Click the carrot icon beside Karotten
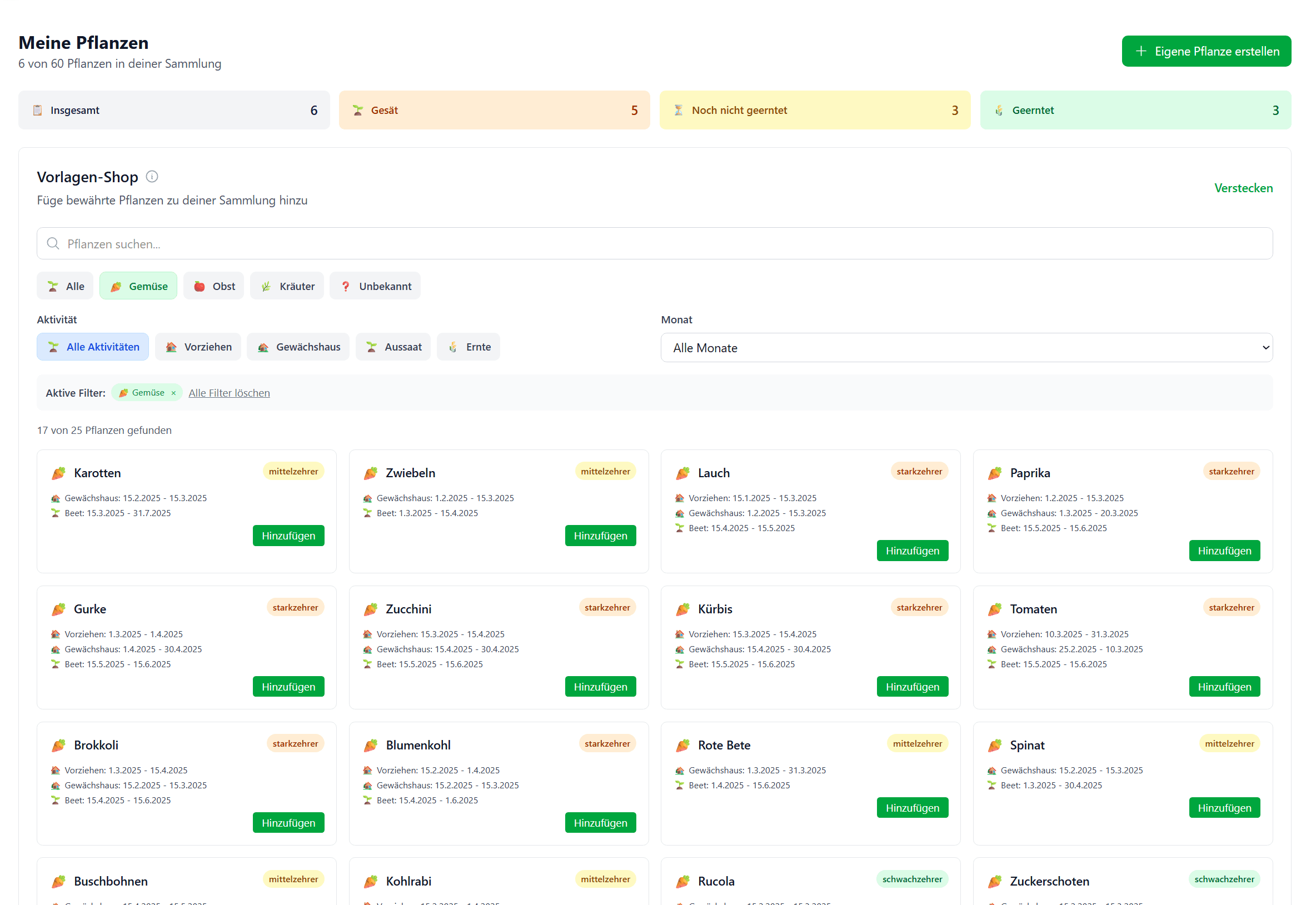The image size is (1316, 905). point(58,473)
